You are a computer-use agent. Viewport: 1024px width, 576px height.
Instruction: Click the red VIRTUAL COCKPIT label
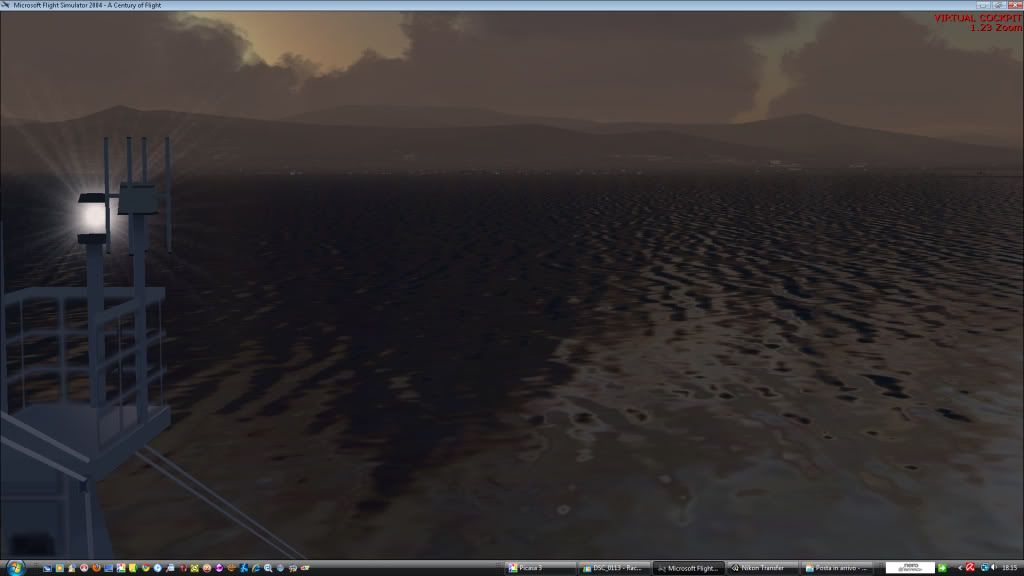[x=978, y=18]
